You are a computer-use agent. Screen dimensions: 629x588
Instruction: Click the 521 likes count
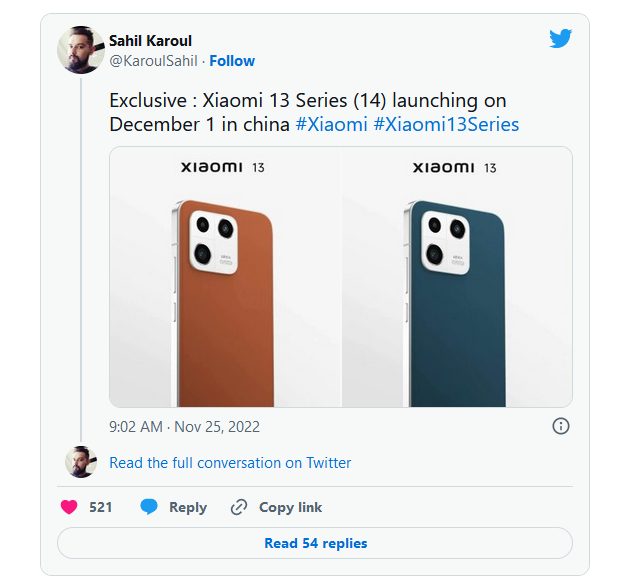coord(100,507)
